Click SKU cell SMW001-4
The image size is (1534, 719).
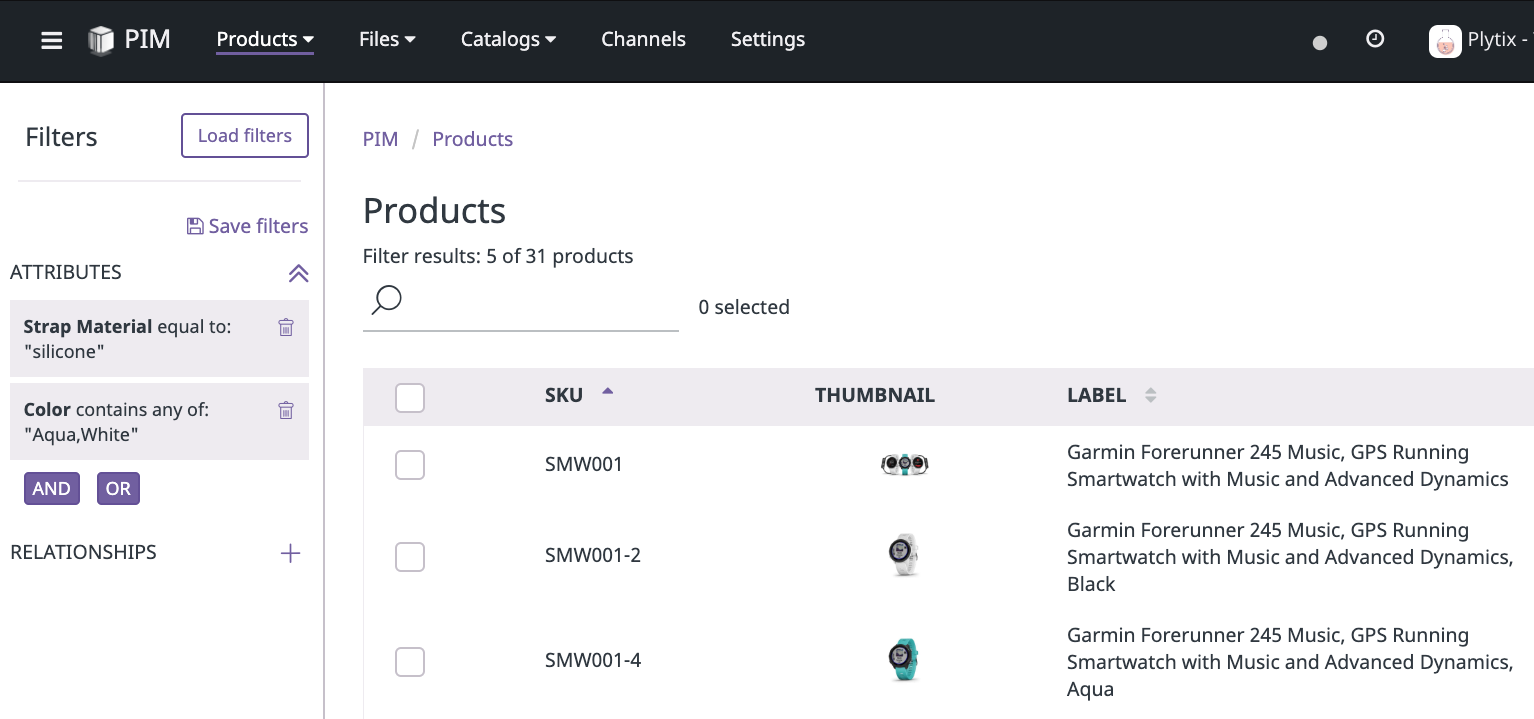click(593, 660)
